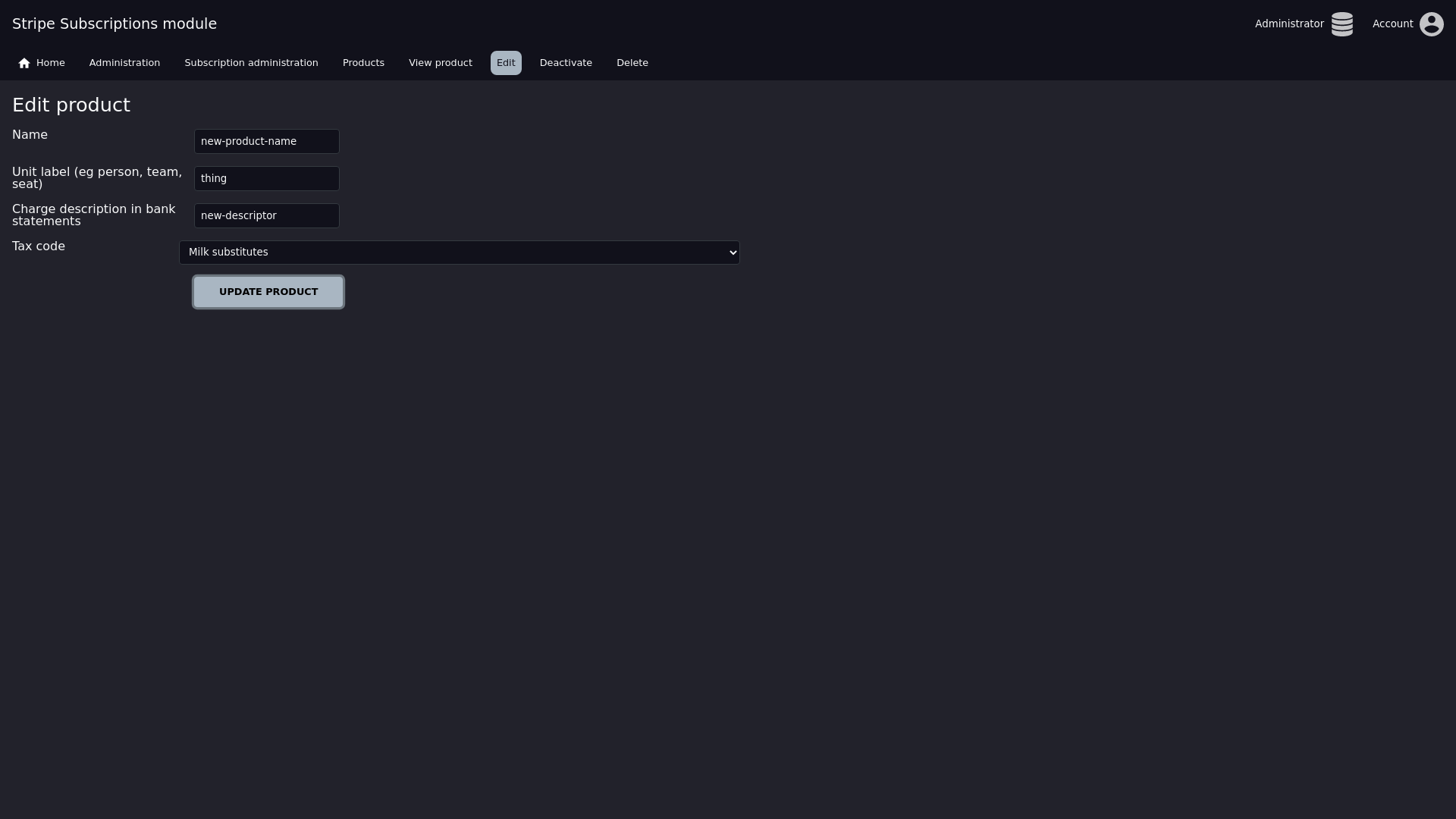
Task: Navigate to the Products page
Action: click(x=363, y=63)
